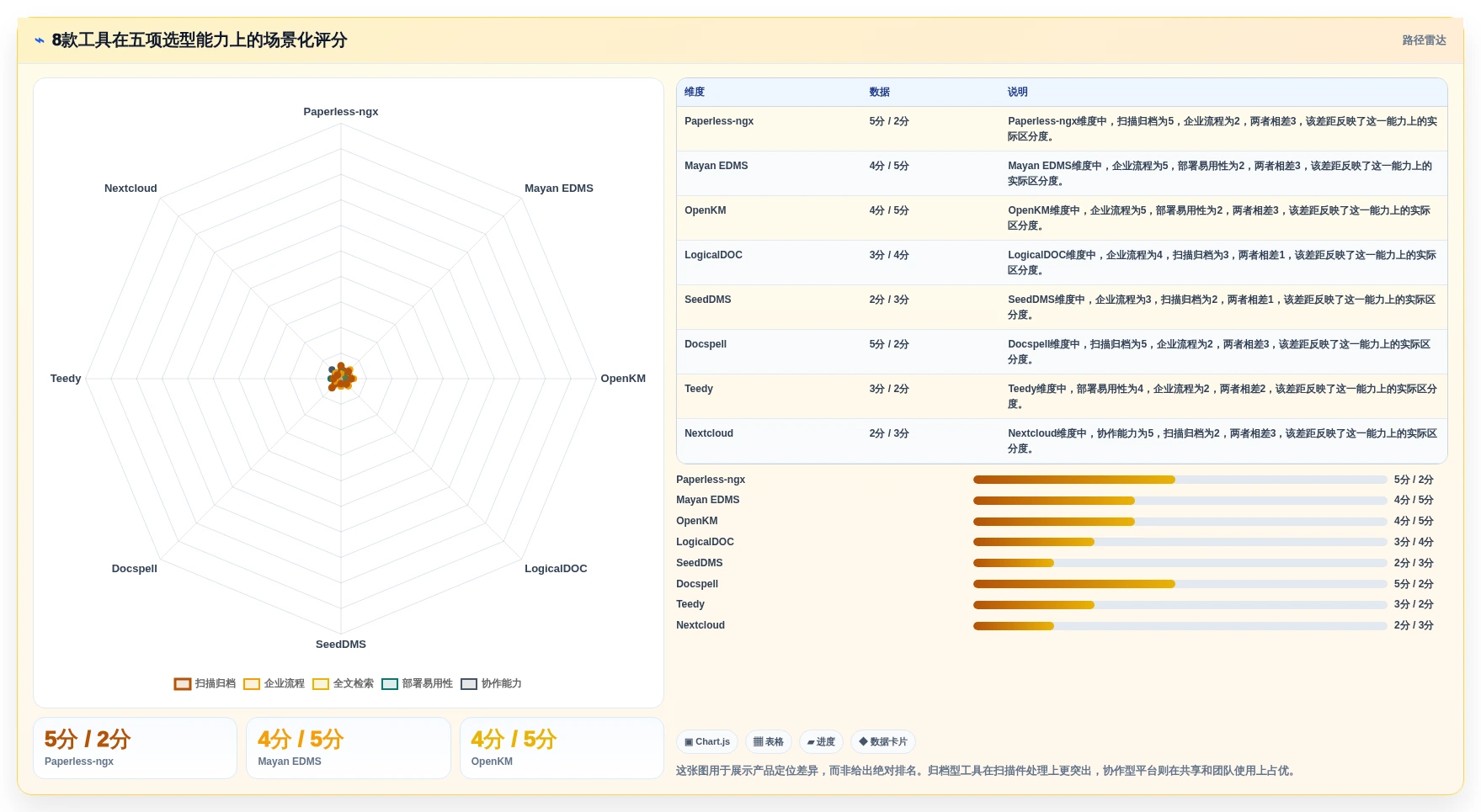This screenshot has width=1481, height=812.
Task: Click the 2分 / 3分 value beside Nextcloud bar
Action: [1414, 625]
